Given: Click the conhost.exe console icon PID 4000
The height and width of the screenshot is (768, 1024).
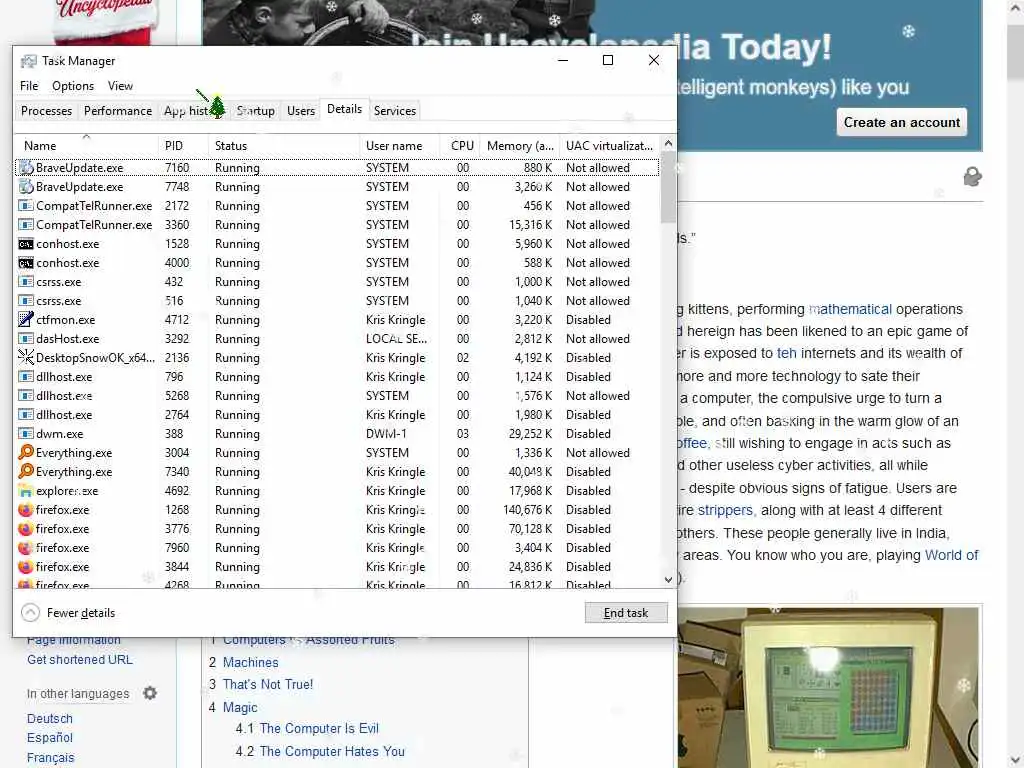Looking at the screenshot, I should click(26, 263).
